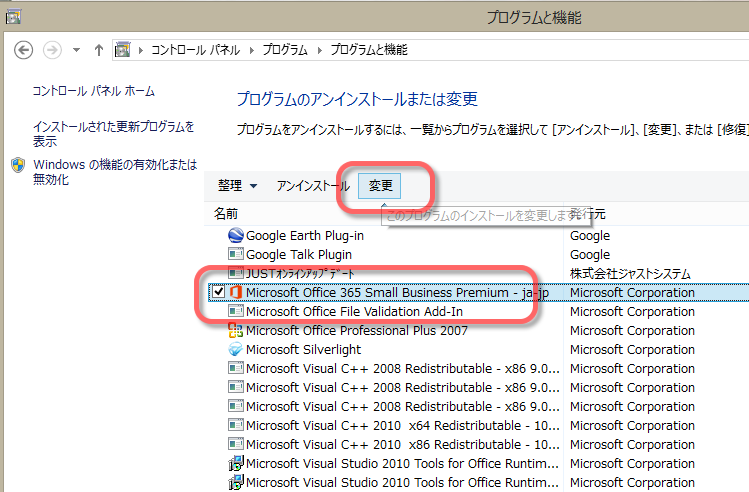Click the orange Office 365 icon
This screenshot has height=492, width=749.
pos(236,292)
